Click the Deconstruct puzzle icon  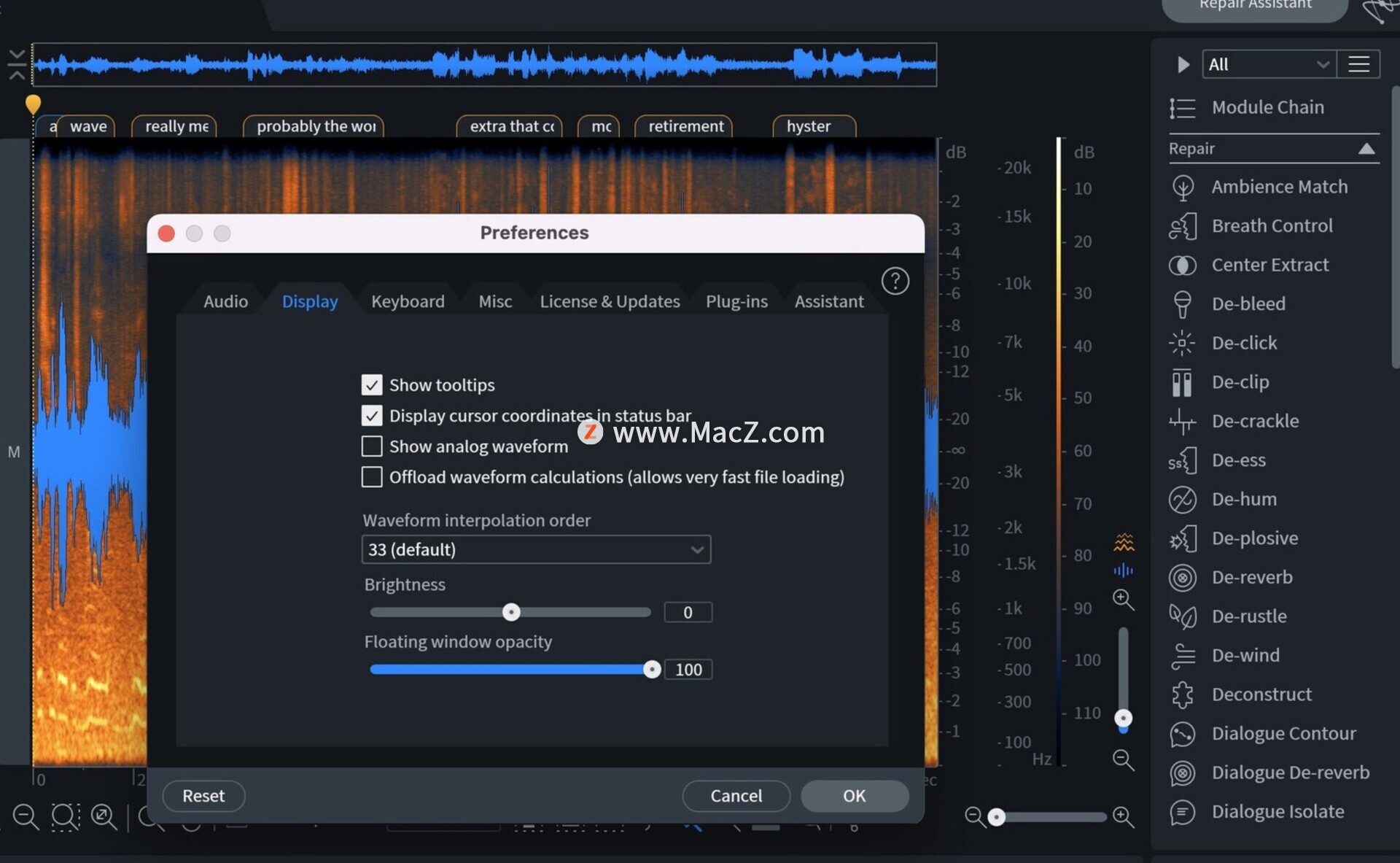[x=1182, y=694]
